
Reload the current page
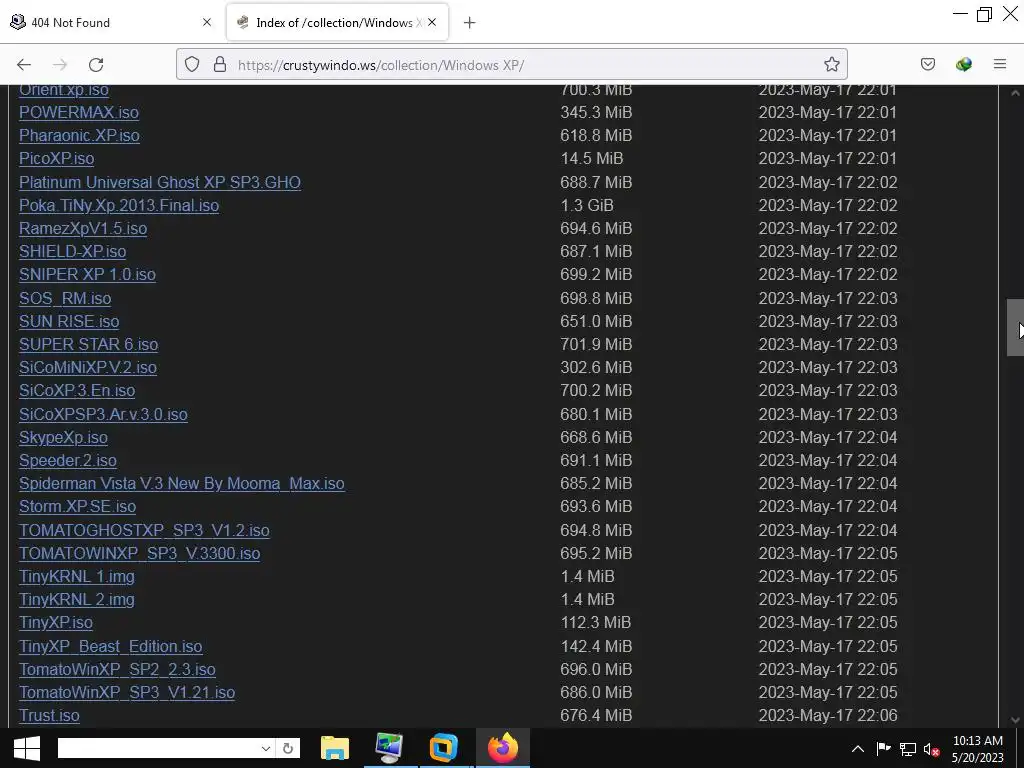click(x=96, y=65)
